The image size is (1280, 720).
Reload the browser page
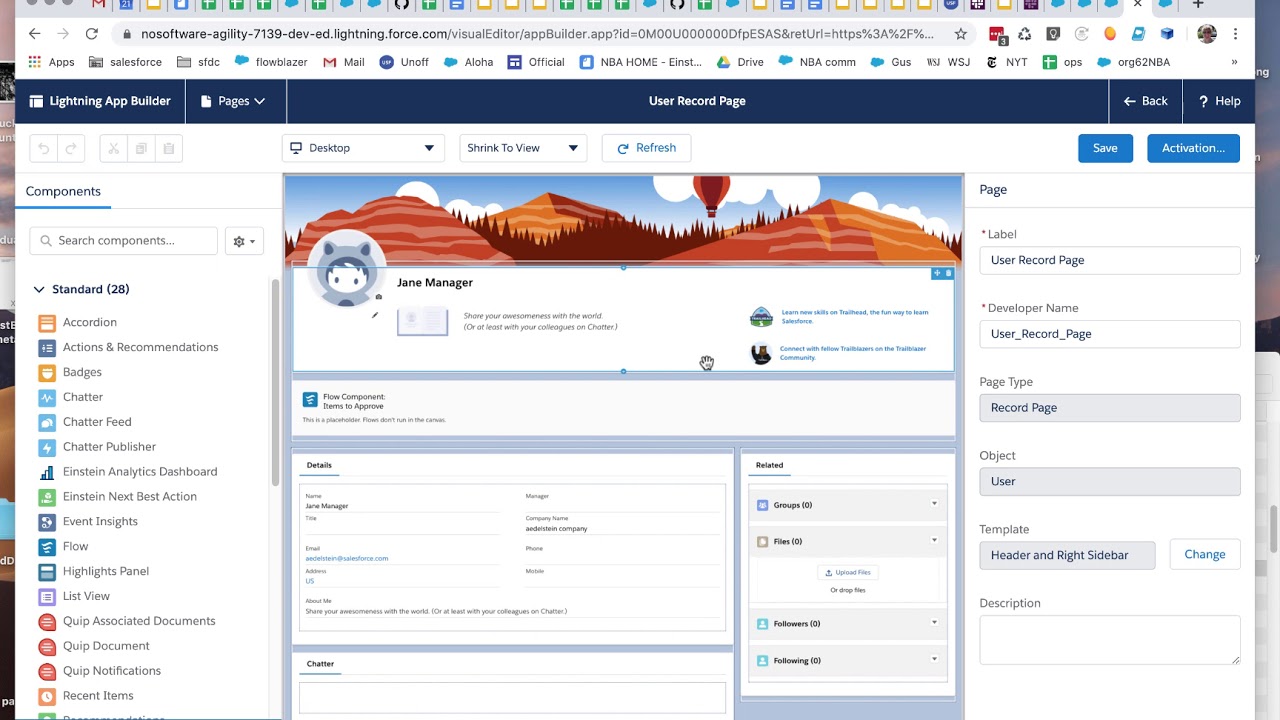91,34
